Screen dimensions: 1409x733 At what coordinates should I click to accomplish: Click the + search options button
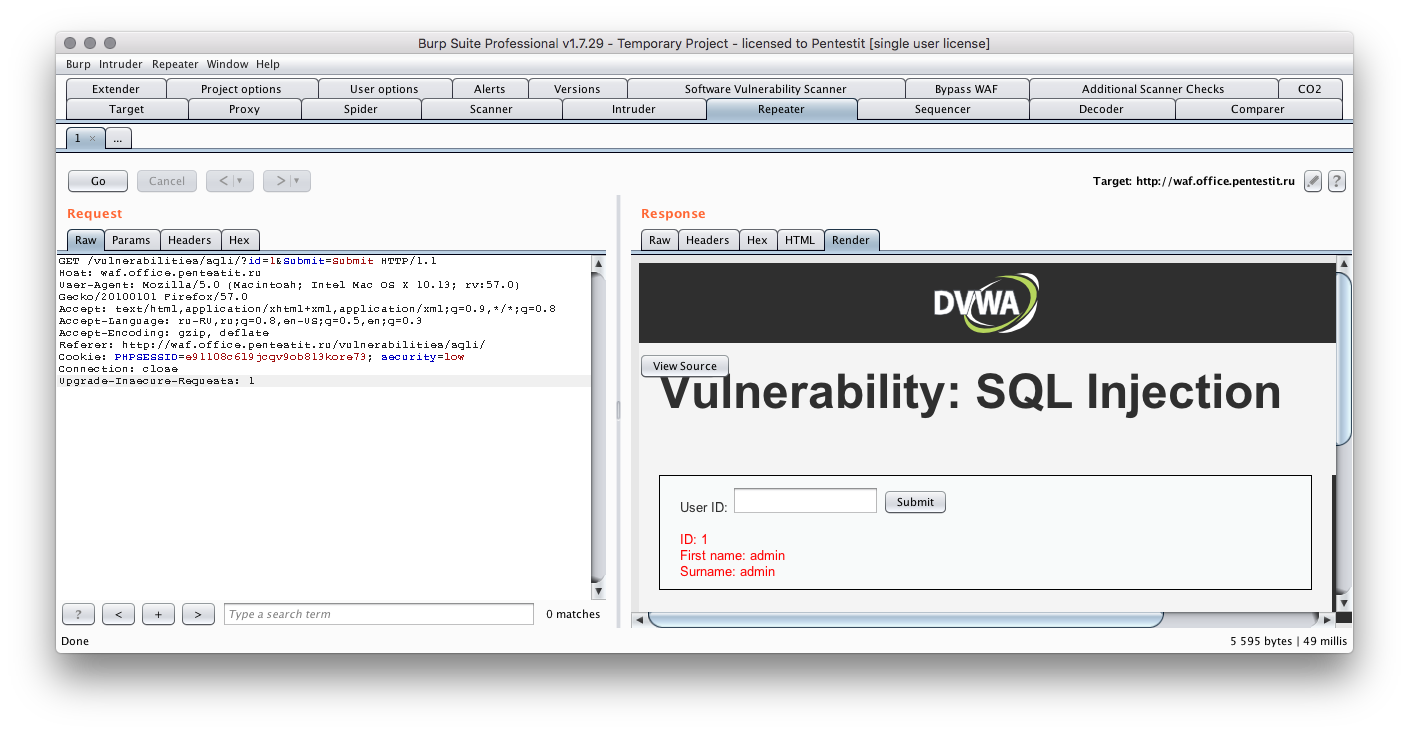[x=158, y=614]
